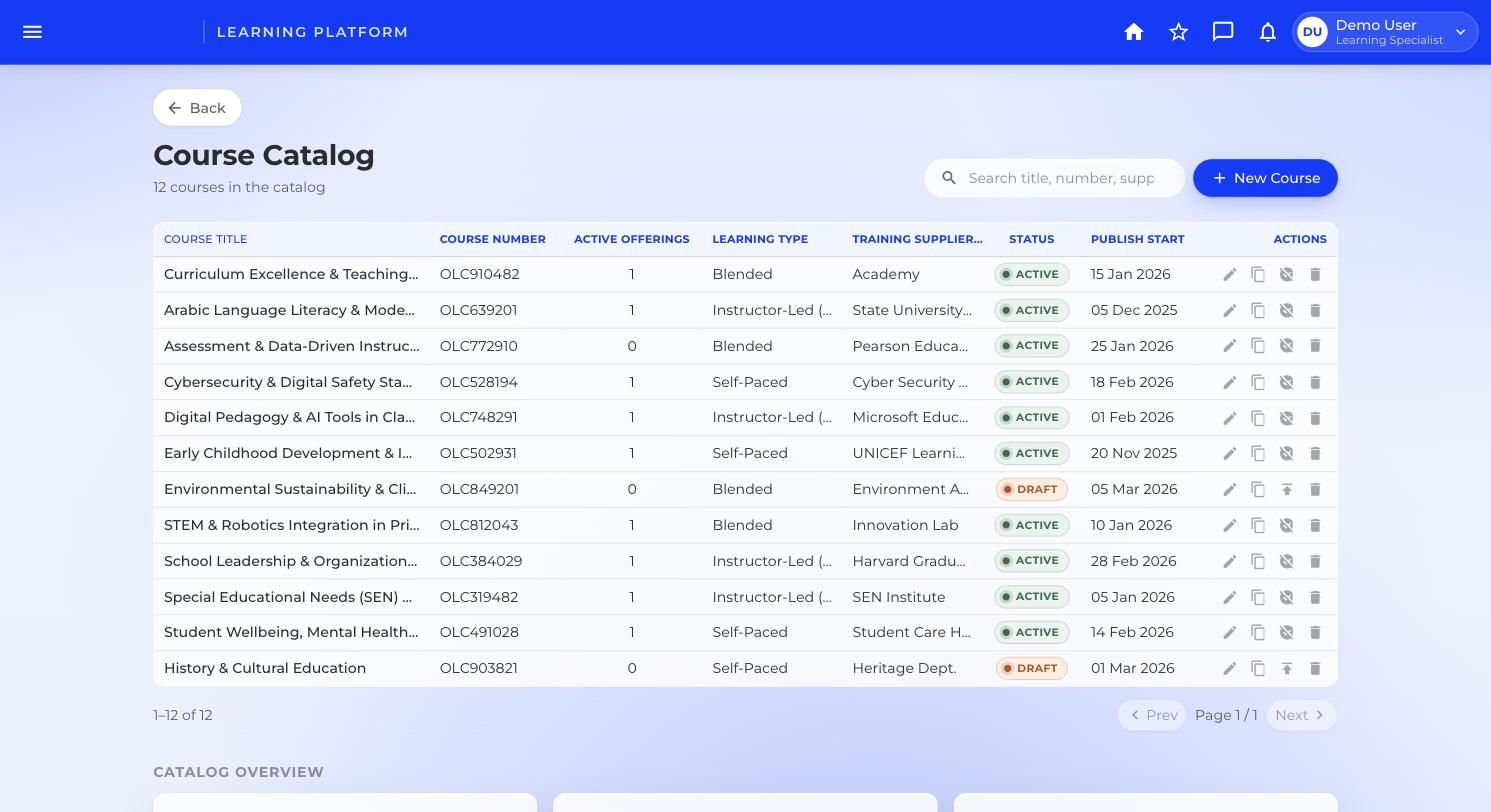The height and width of the screenshot is (812, 1491).
Task: Sort by Course Title column header
Action: pyautogui.click(x=205, y=239)
